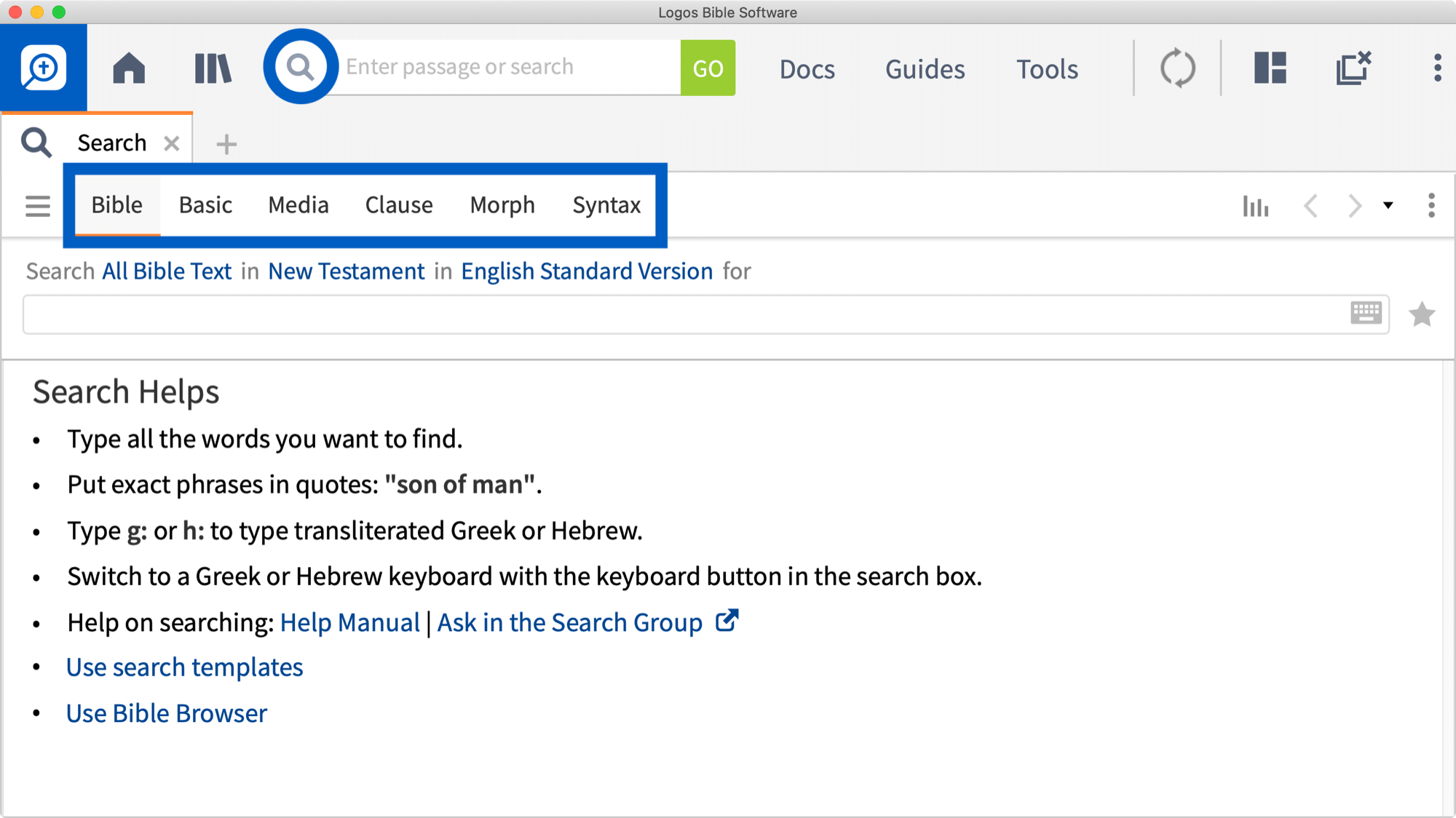The height and width of the screenshot is (818, 1456).
Task: Switch to Clause search type
Action: (x=399, y=205)
